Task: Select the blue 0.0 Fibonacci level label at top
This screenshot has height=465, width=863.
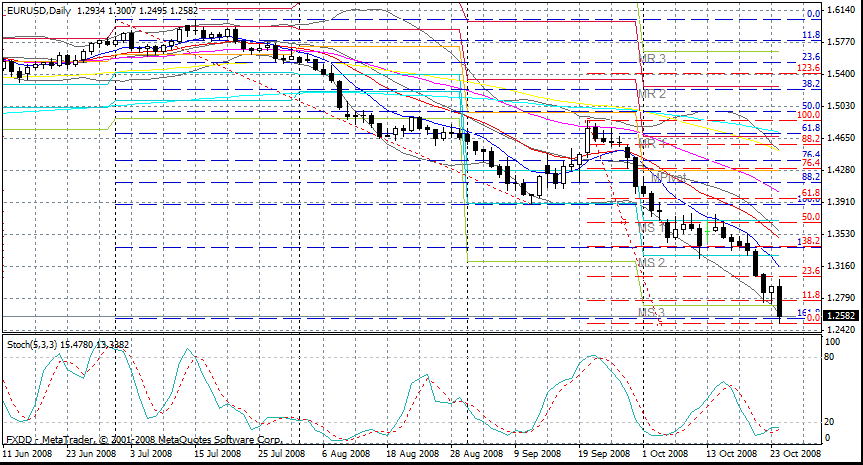Action: 813,13
